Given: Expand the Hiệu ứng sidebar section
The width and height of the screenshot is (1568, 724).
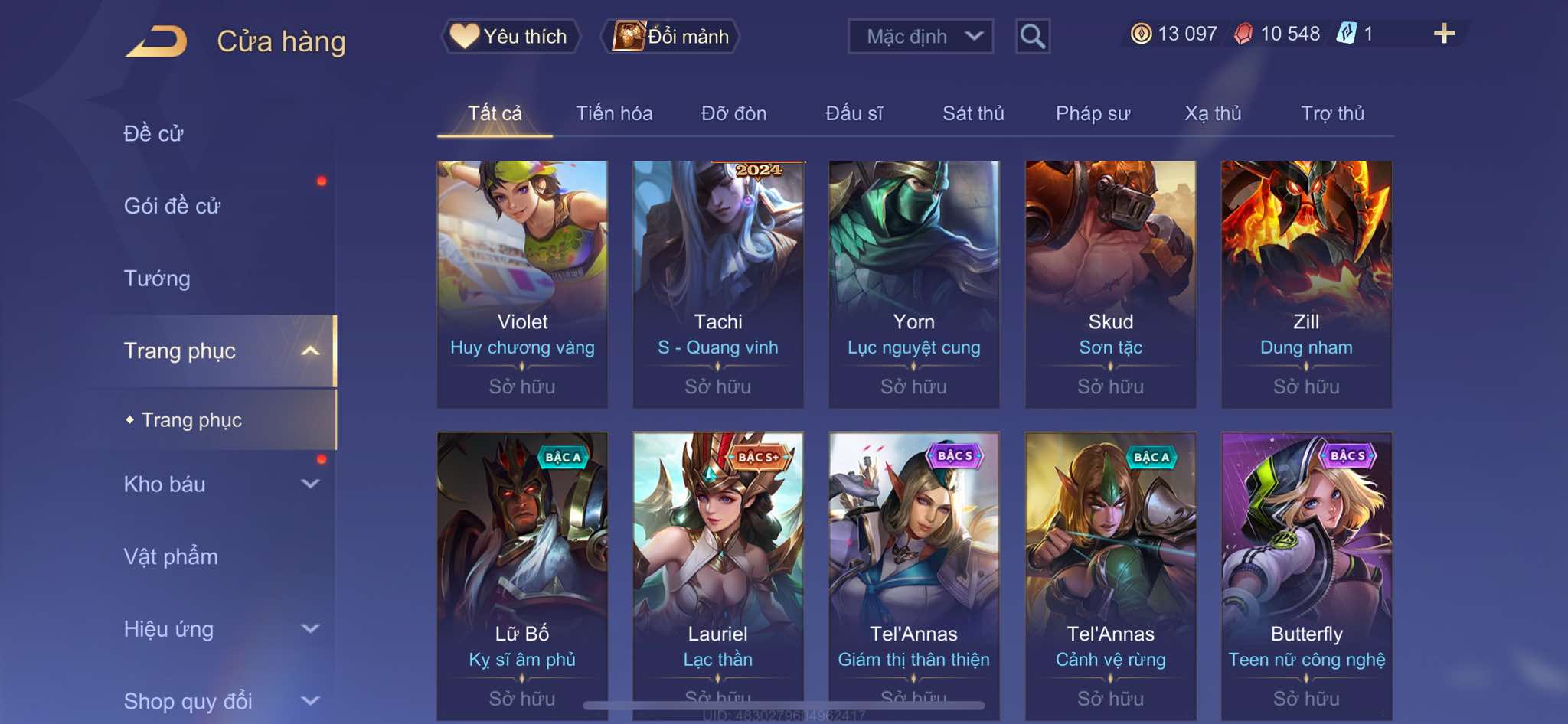Looking at the screenshot, I should (x=310, y=628).
